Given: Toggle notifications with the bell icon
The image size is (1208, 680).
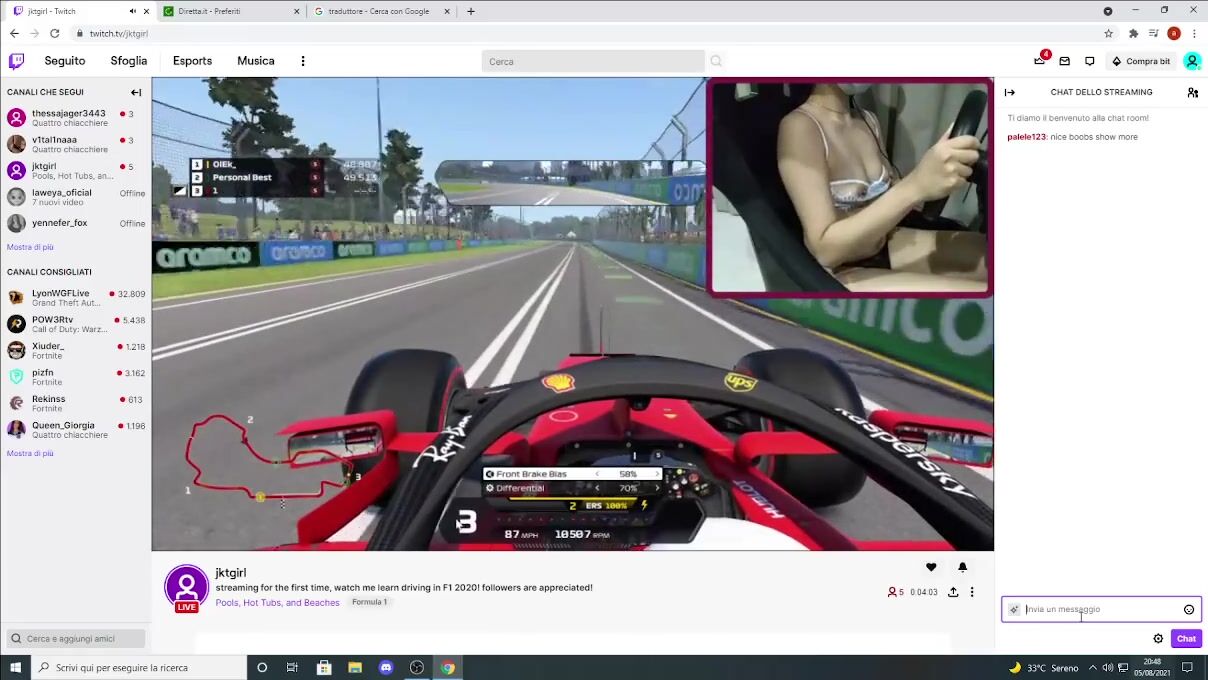Looking at the screenshot, I should pos(962,567).
